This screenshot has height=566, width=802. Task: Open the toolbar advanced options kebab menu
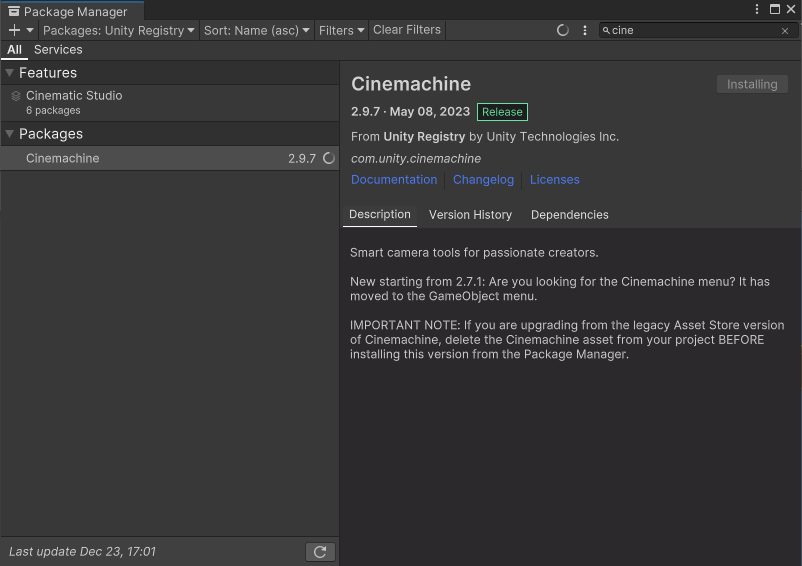point(585,30)
